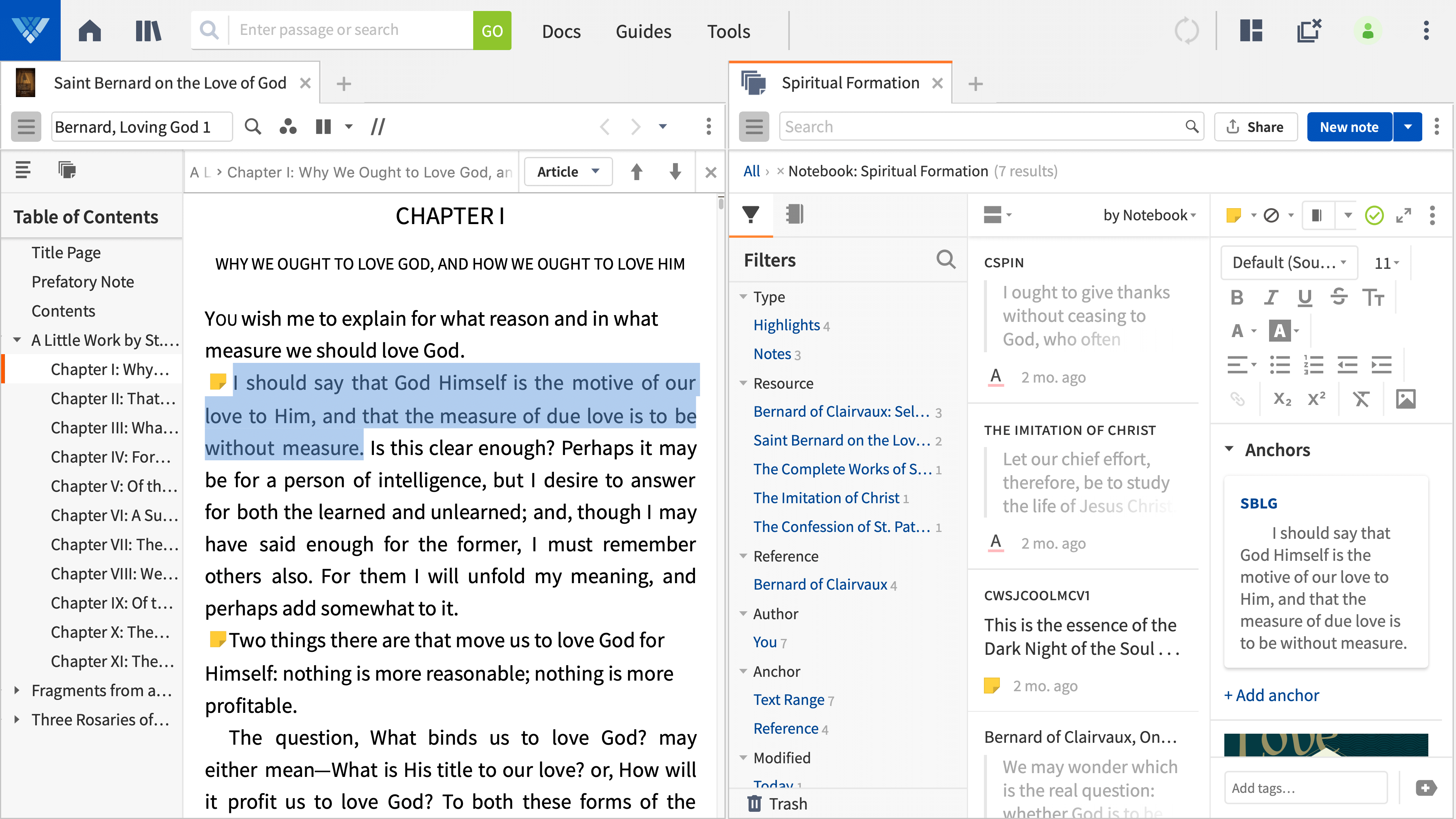Viewport: 1456px width, 819px height.
Task: Apply Underline formatting to note
Action: 1304,297
